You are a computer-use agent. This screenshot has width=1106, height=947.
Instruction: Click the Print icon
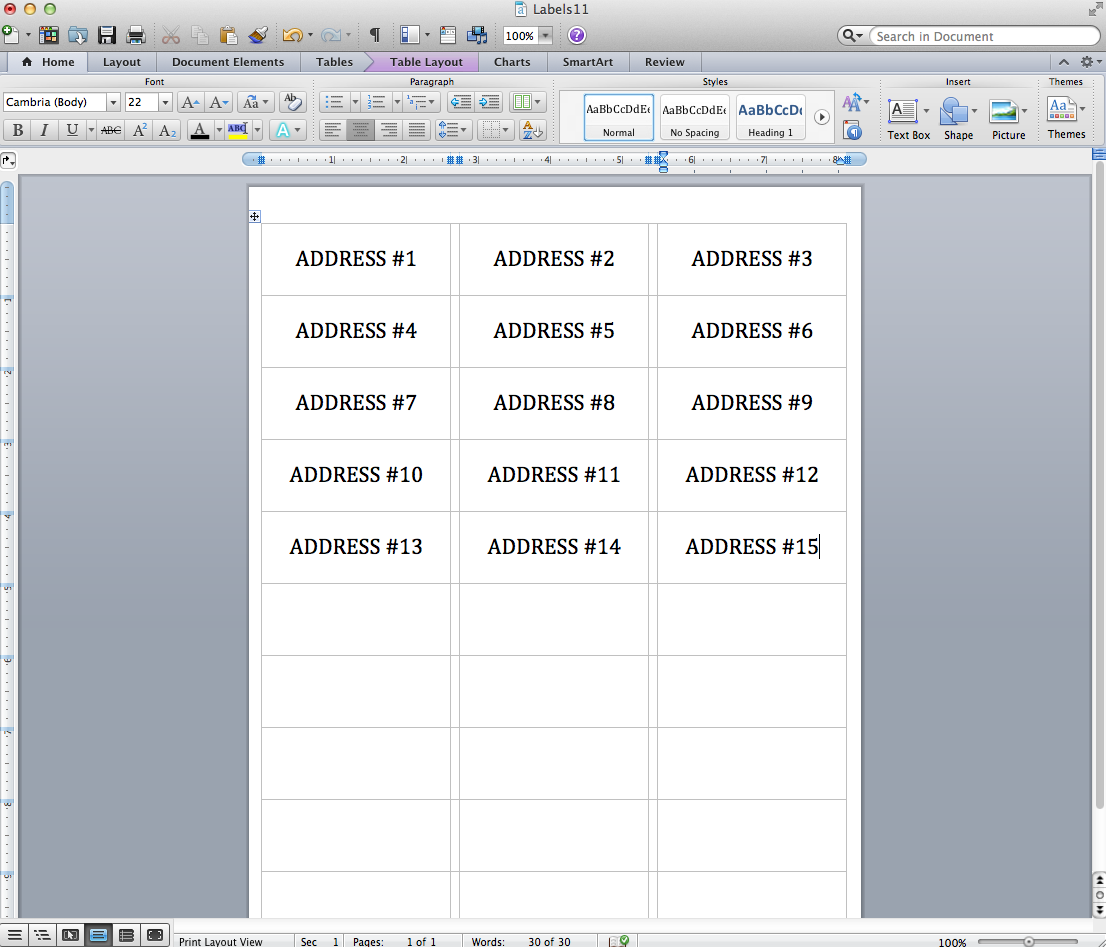135,35
